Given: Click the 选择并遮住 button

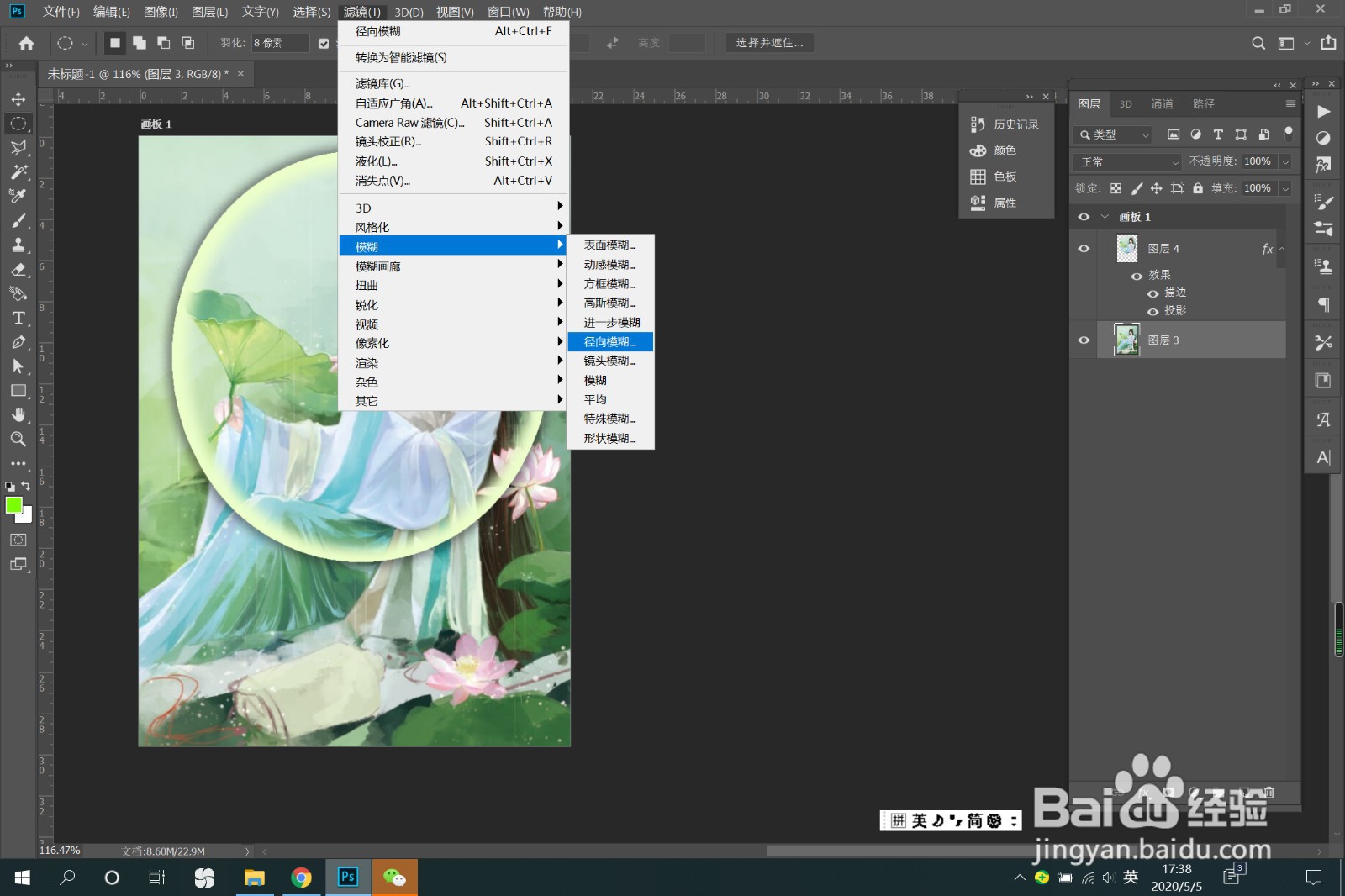Looking at the screenshot, I should pos(769,43).
